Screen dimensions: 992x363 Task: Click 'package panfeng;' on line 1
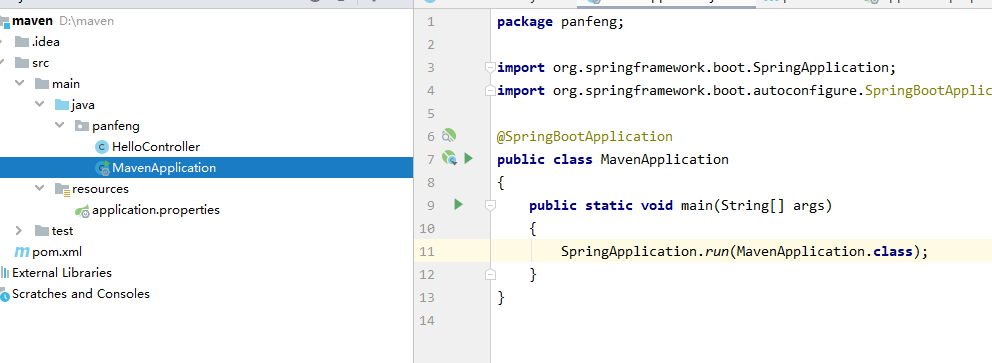pos(561,22)
